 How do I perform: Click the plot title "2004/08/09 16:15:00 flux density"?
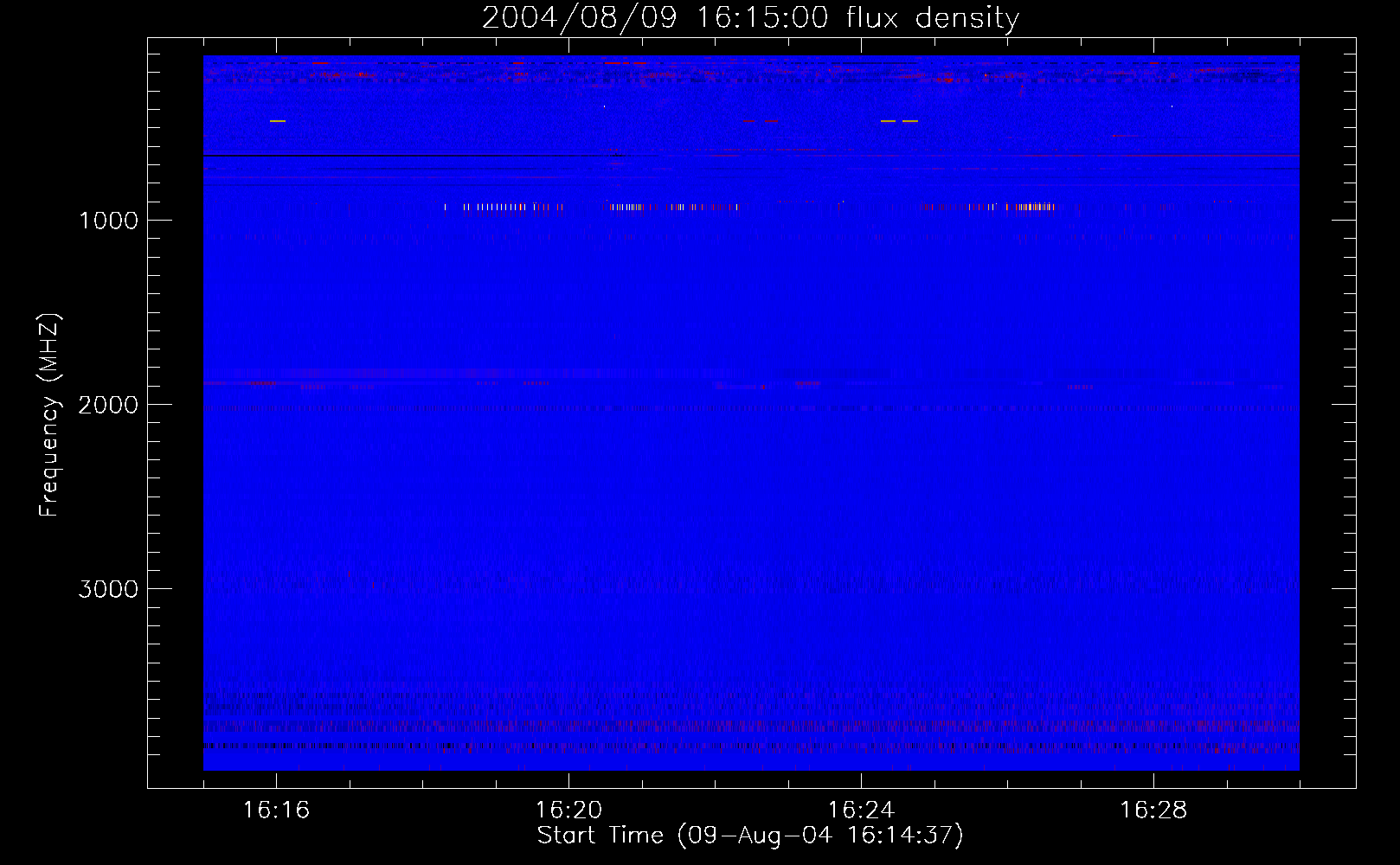(750, 18)
